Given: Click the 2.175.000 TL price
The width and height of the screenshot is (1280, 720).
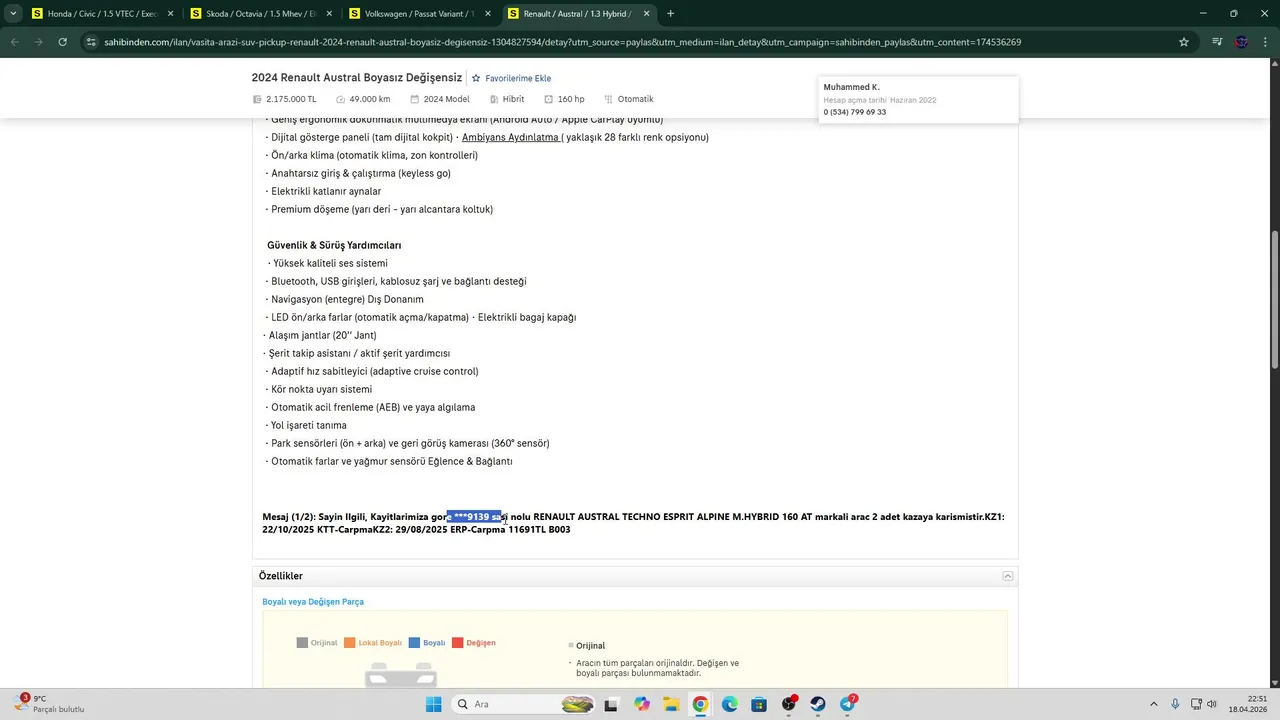Looking at the screenshot, I should 291,99.
